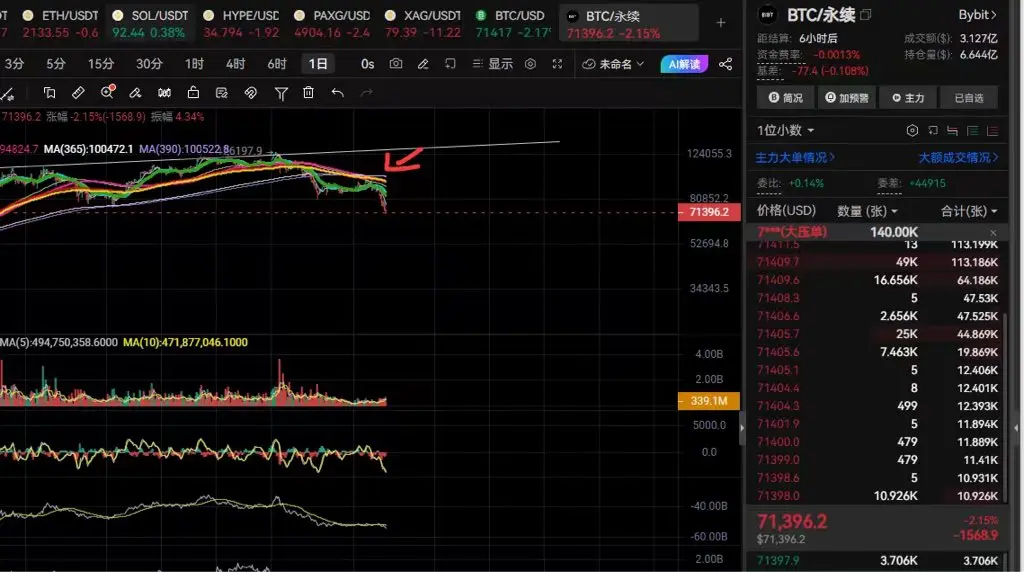Open the 合计(张) column dropdown
Viewport: 1024px width, 572px height.
pyautogui.click(x=969, y=211)
